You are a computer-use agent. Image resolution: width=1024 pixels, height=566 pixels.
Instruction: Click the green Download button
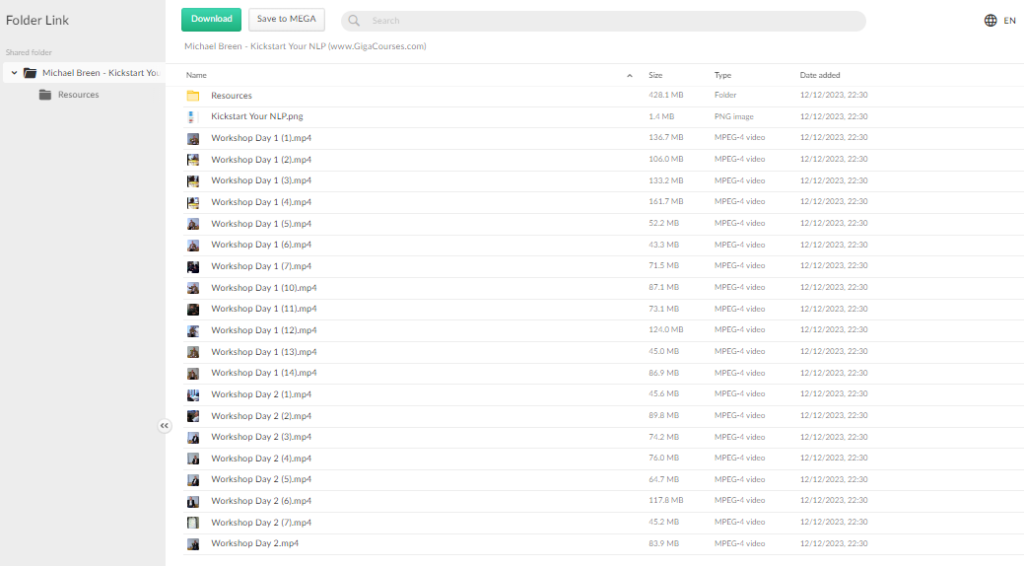(x=211, y=19)
